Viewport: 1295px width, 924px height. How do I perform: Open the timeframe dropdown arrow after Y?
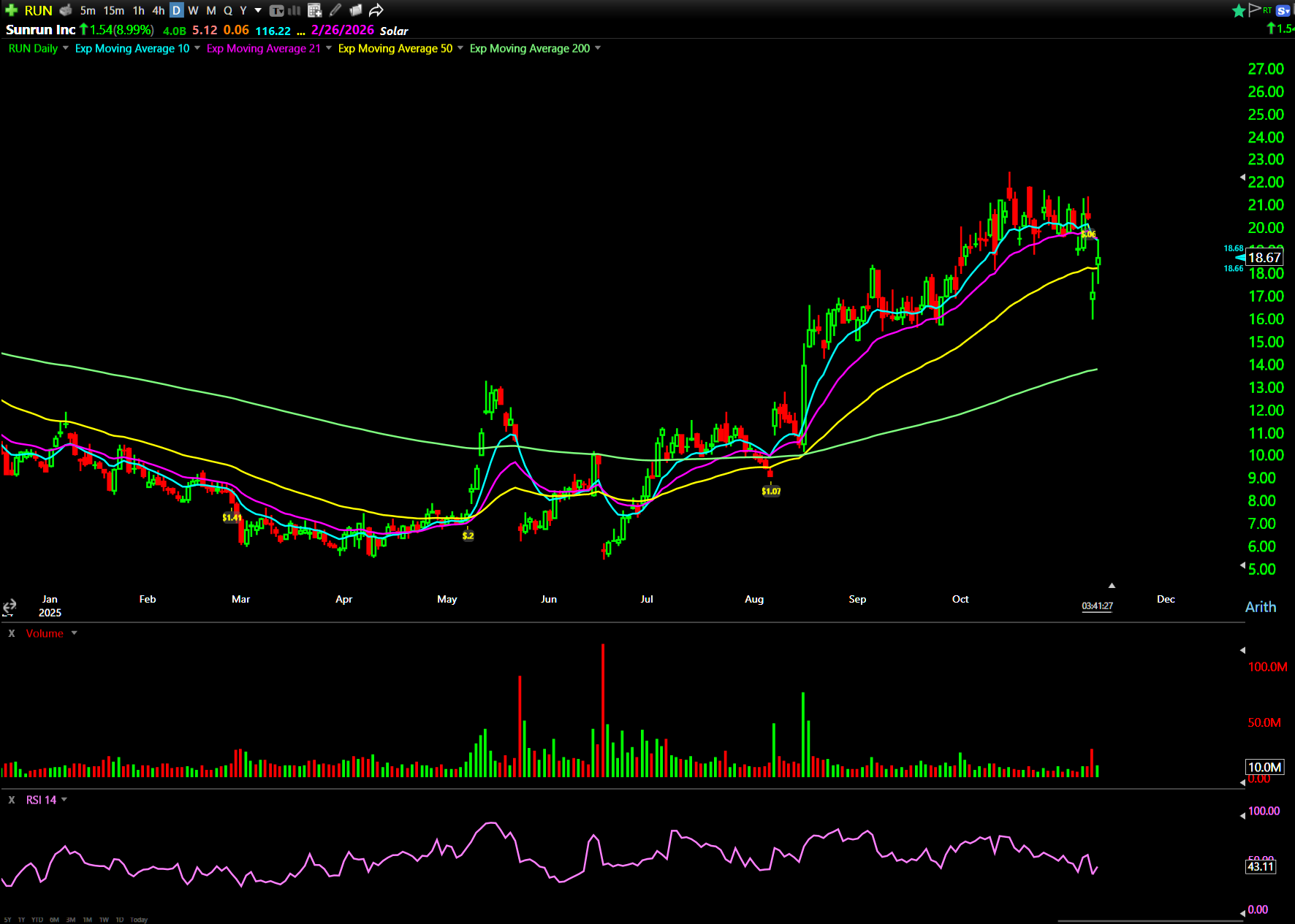[x=258, y=10]
